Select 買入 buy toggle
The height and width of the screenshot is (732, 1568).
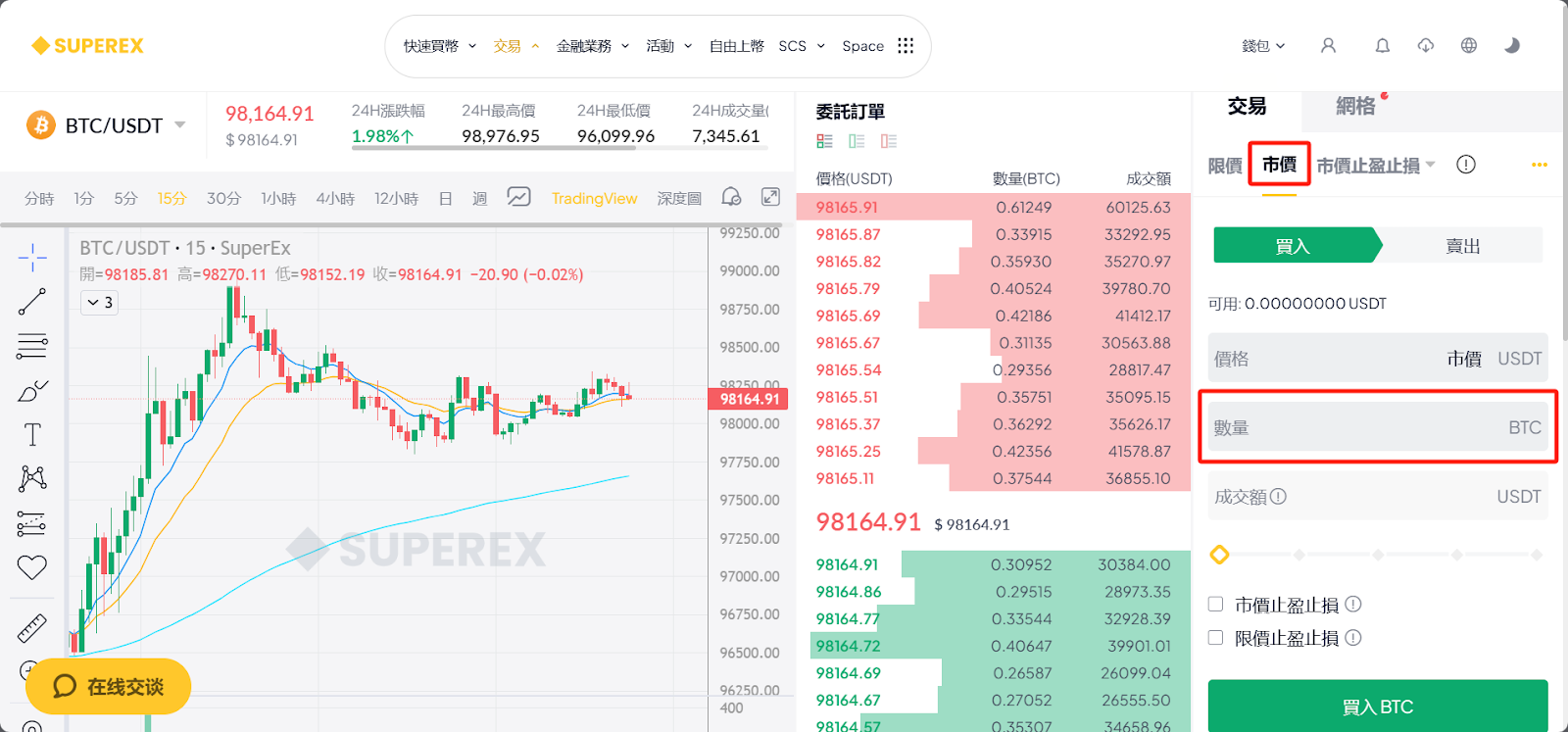tap(1296, 246)
